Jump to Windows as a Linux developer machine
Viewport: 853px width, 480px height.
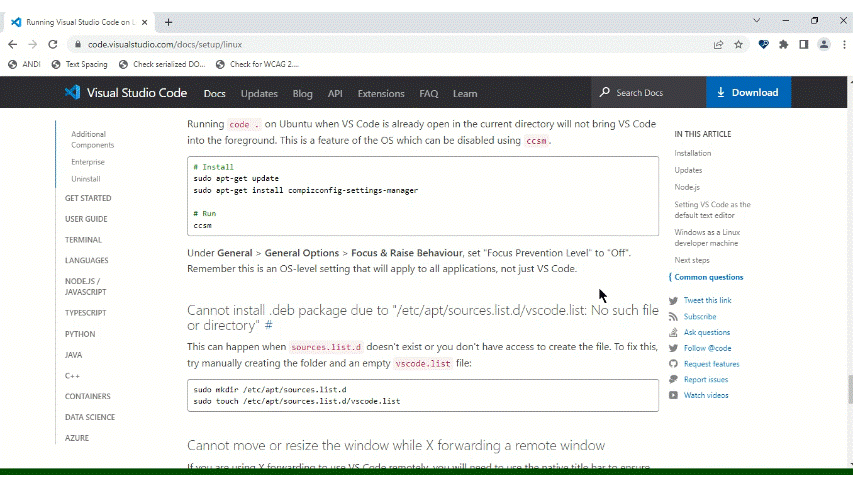pos(707,238)
